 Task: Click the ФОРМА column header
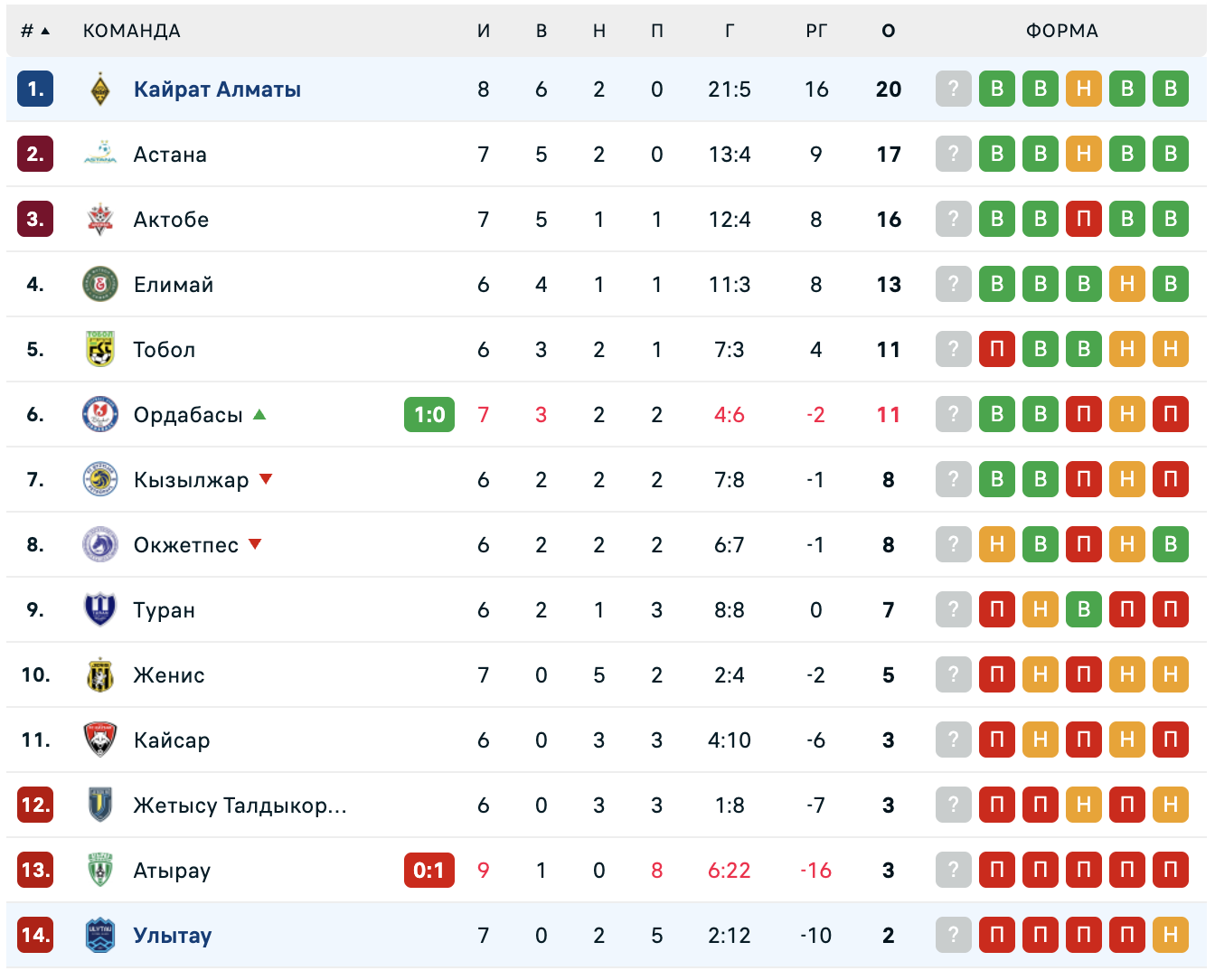click(1062, 31)
